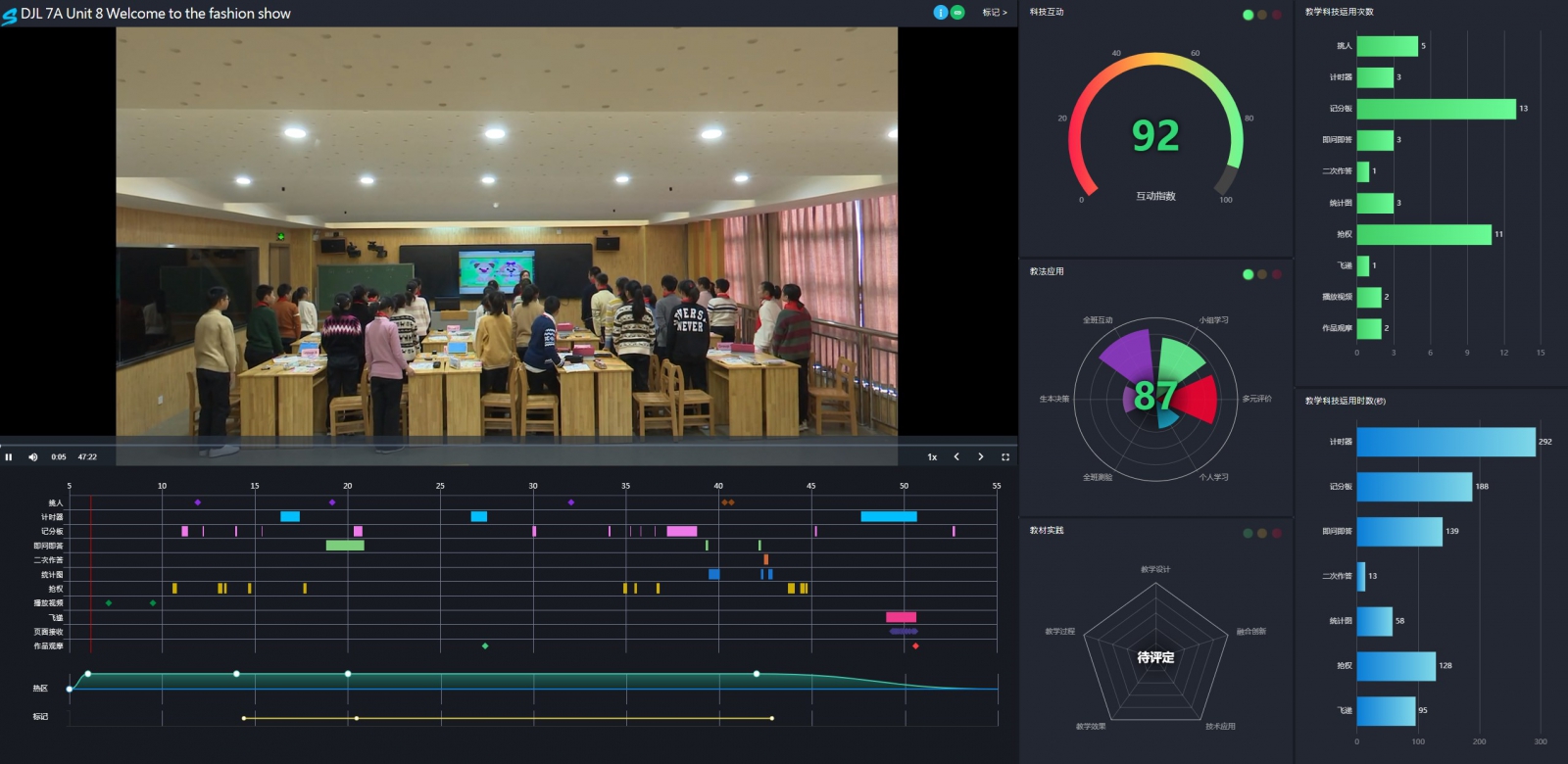Open the 1x playback speed selector
Image resolution: width=1568 pixels, height=764 pixels.
click(x=932, y=457)
